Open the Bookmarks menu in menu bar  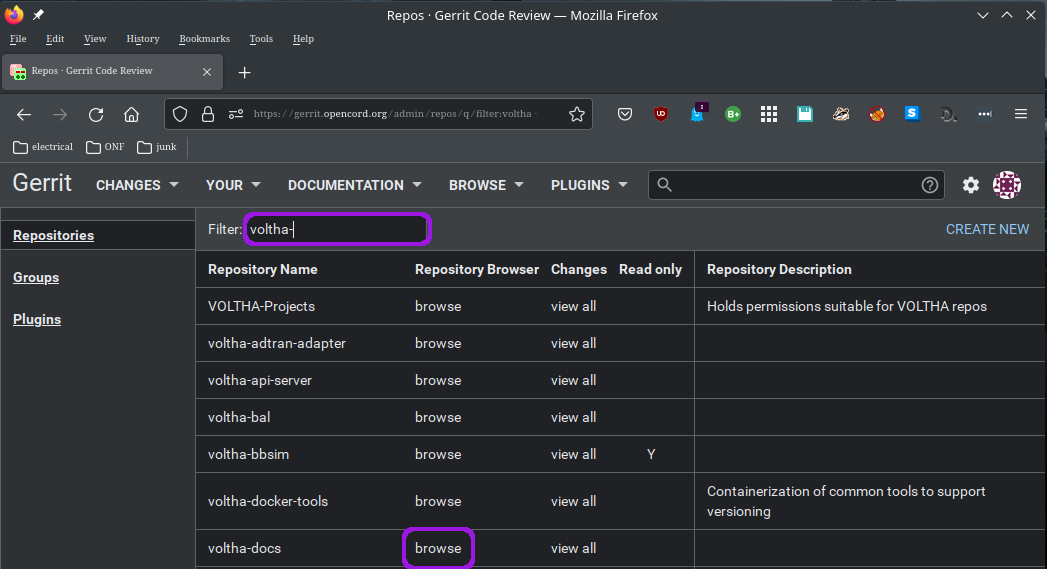click(204, 39)
